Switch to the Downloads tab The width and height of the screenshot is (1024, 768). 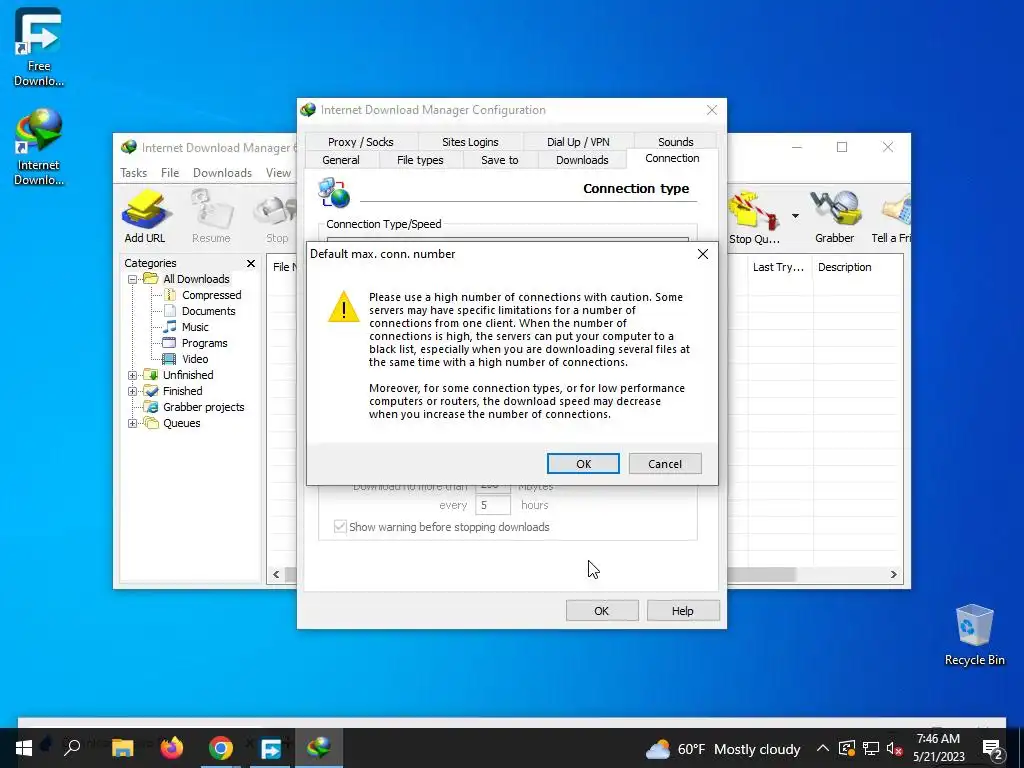point(582,159)
